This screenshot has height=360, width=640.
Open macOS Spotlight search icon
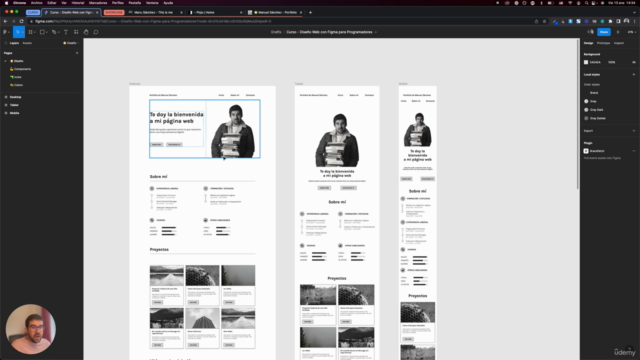(x=587, y=3)
